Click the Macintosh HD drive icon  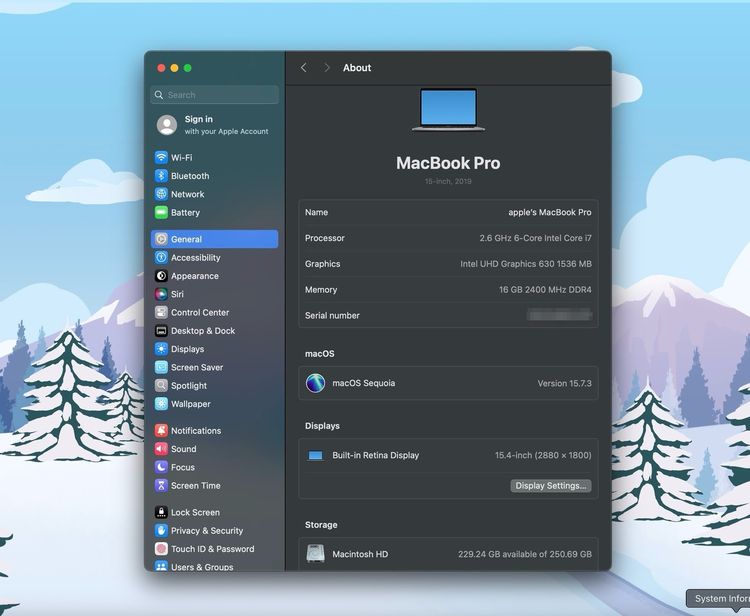tap(315, 553)
